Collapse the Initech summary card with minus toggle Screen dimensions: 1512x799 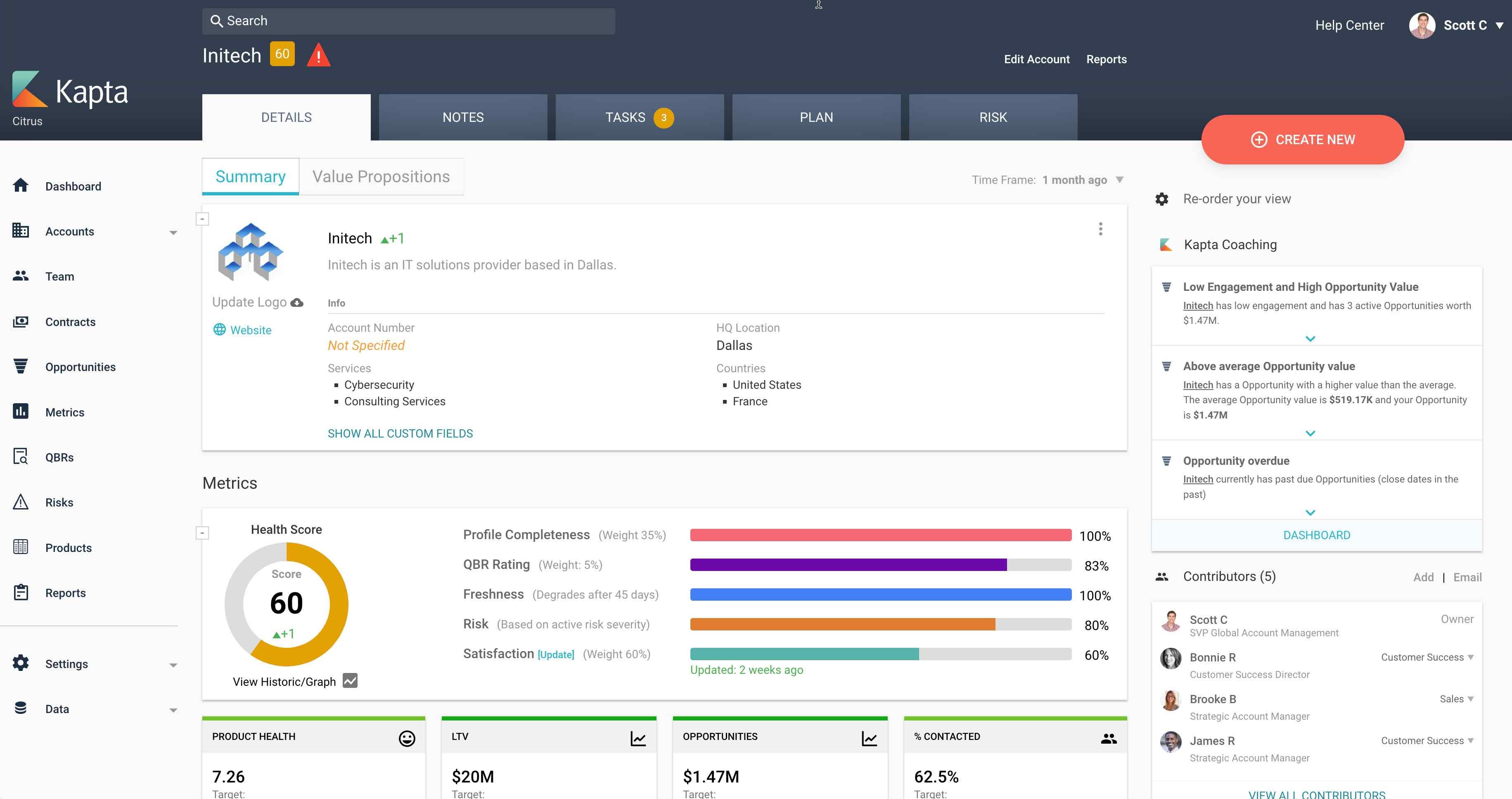(202, 218)
